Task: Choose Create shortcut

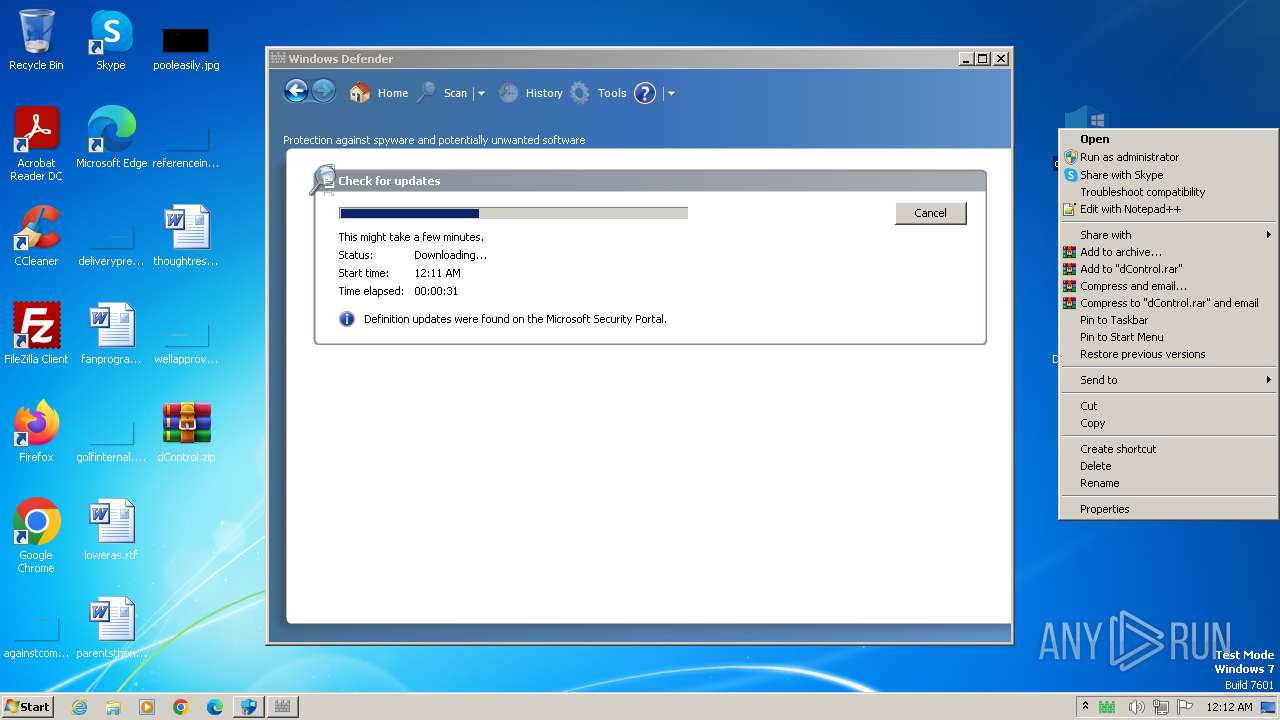Action: click(x=1168, y=449)
